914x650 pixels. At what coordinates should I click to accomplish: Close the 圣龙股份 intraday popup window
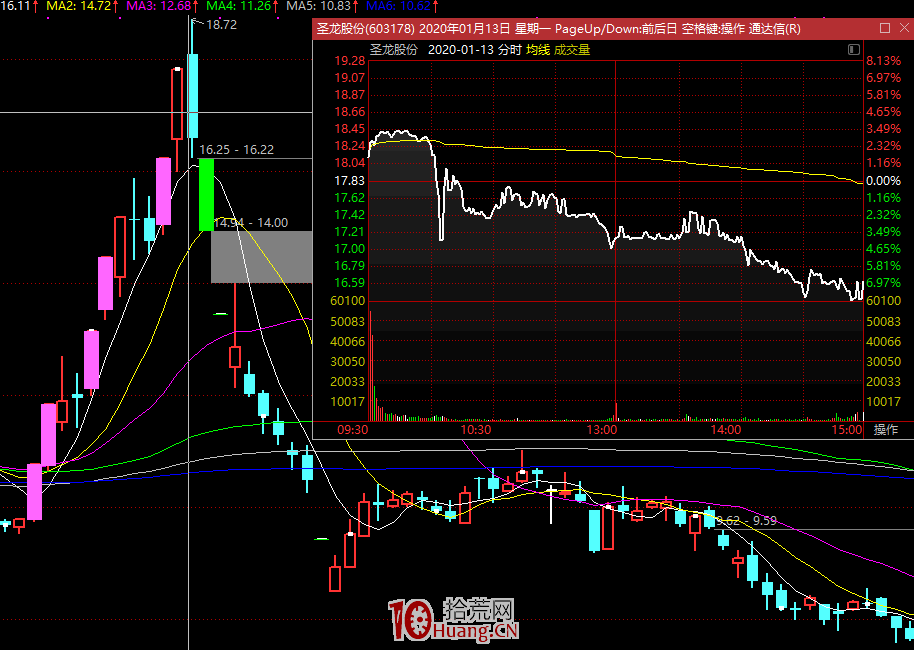[904, 28]
